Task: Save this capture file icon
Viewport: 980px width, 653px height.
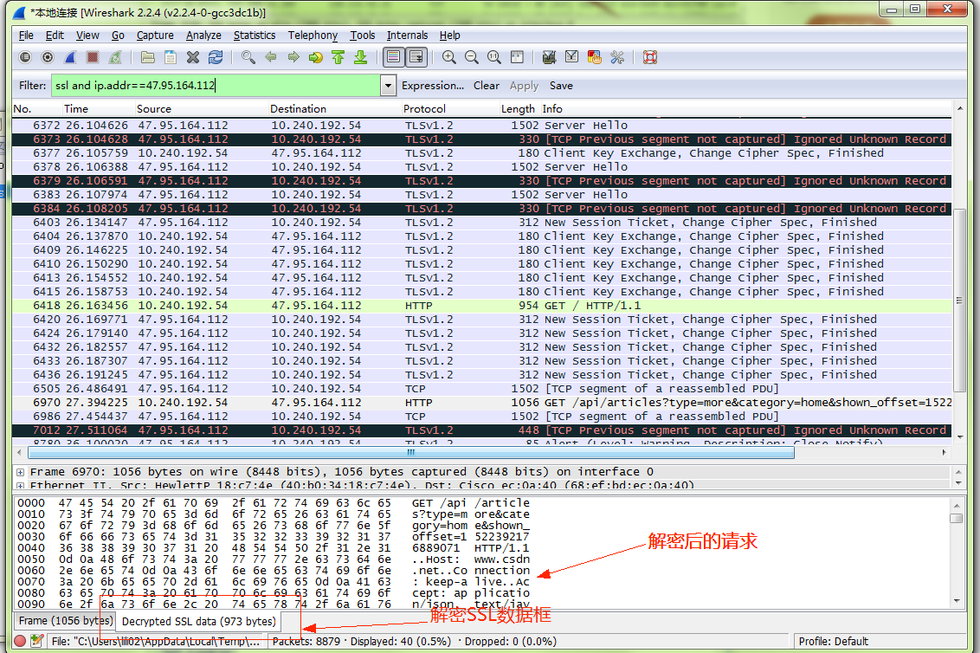Action: [x=170, y=57]
